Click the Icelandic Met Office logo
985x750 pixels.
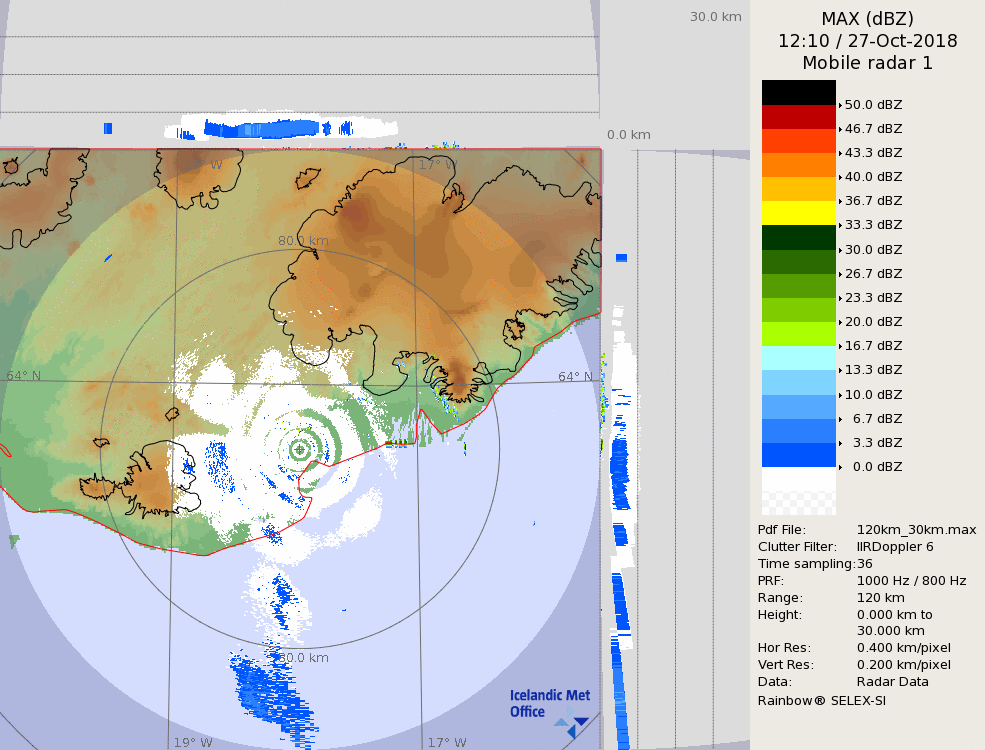click(x=549, y=705)
